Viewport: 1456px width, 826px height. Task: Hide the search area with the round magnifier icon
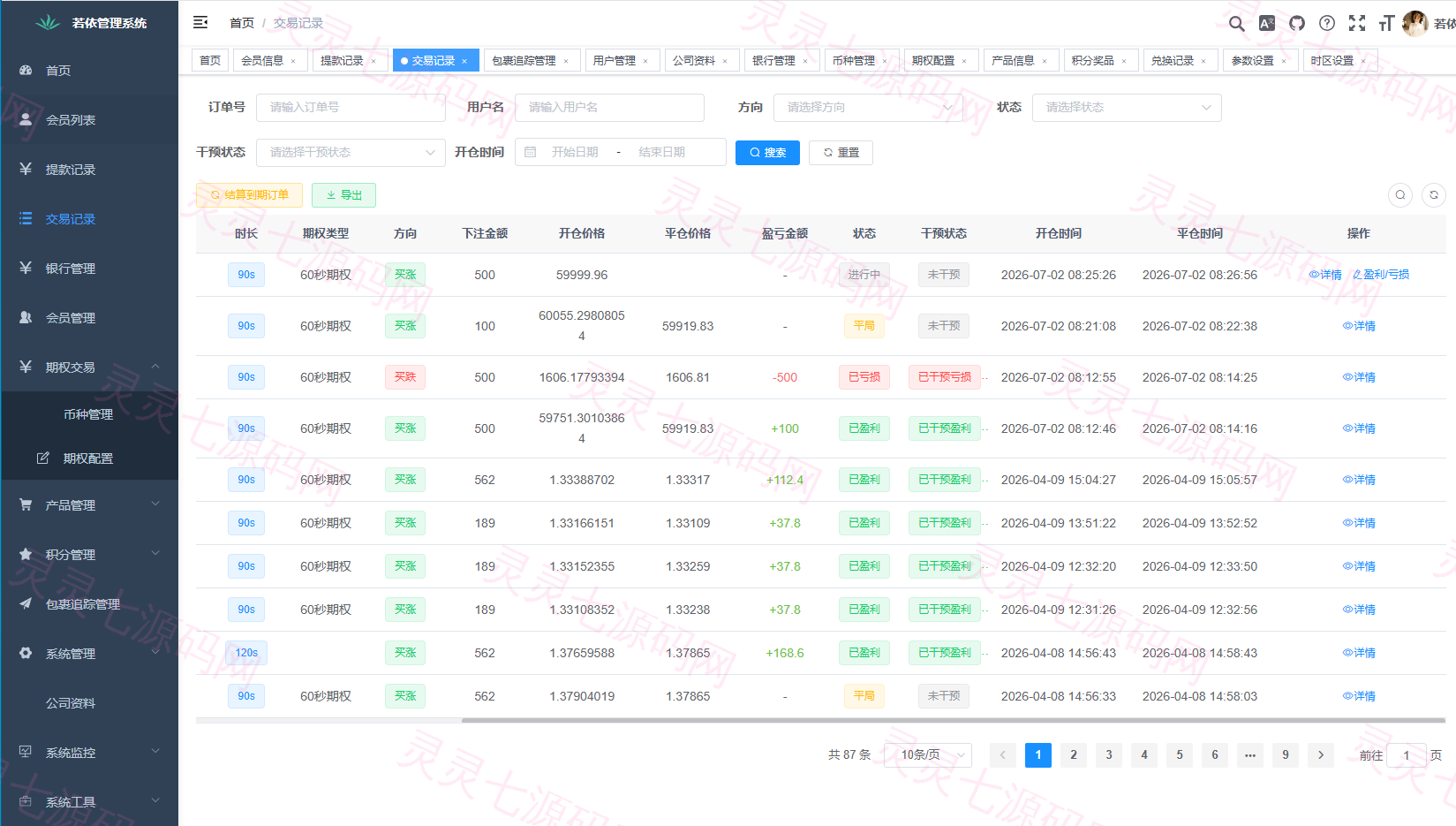[x=1400, y=195]
